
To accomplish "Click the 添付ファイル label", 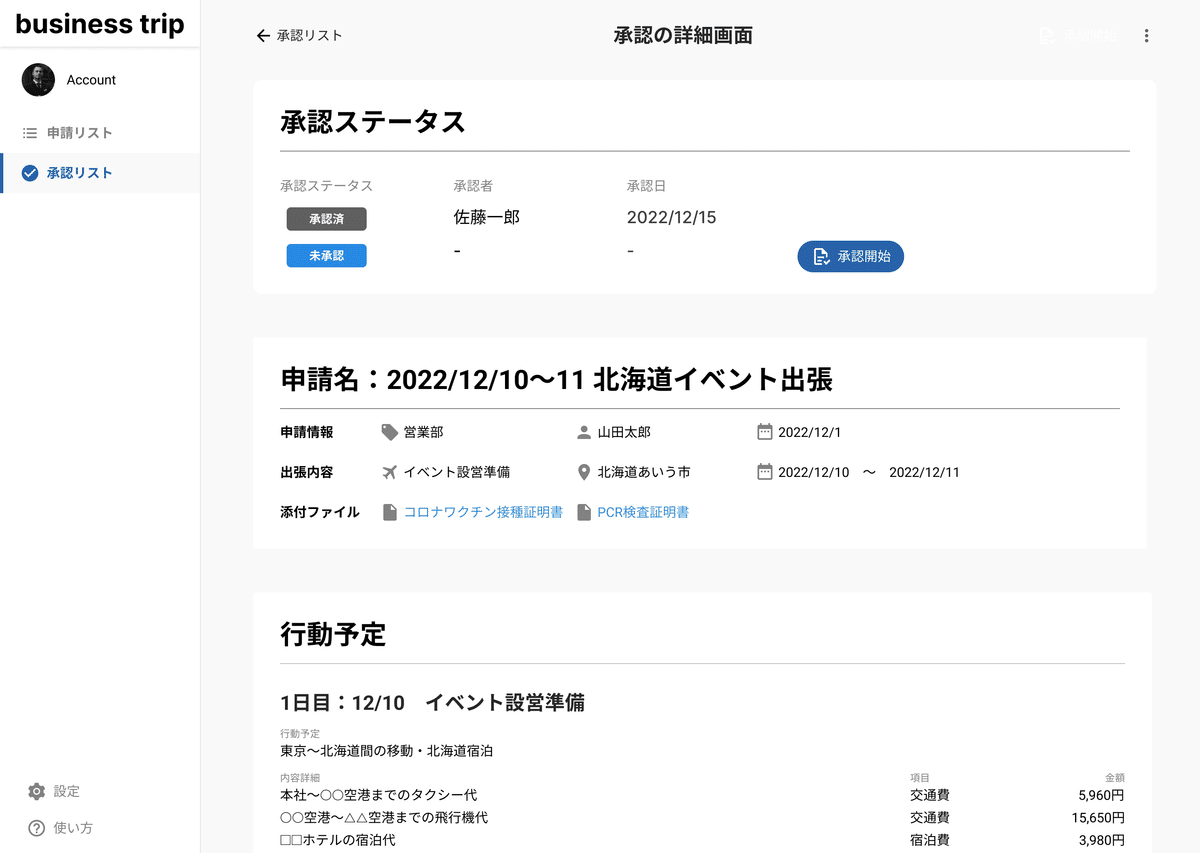I will click(320, 512).
